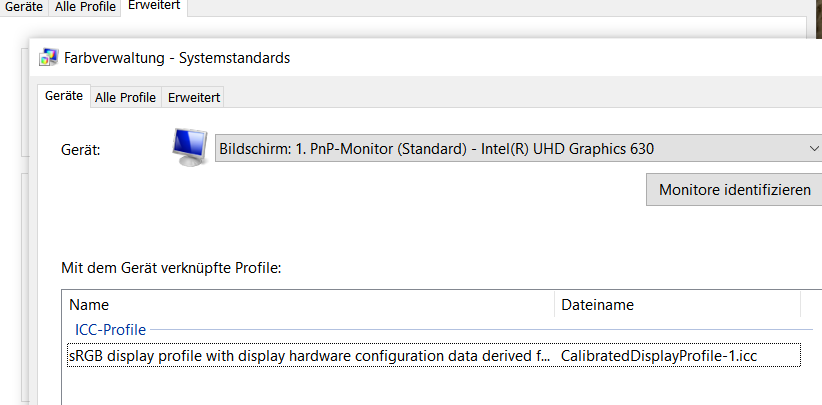Expand the Bildschirm dropdown using its chevron arrow
This screenshot has height=405, width=822.
click(x=811, y=149)
